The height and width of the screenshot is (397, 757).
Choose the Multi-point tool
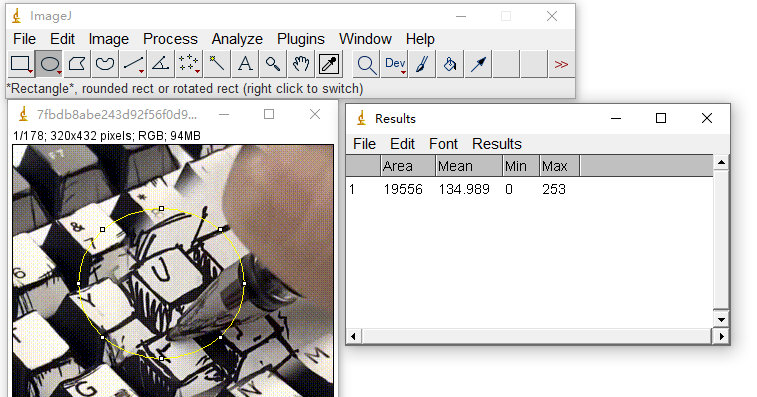[189, 64]
